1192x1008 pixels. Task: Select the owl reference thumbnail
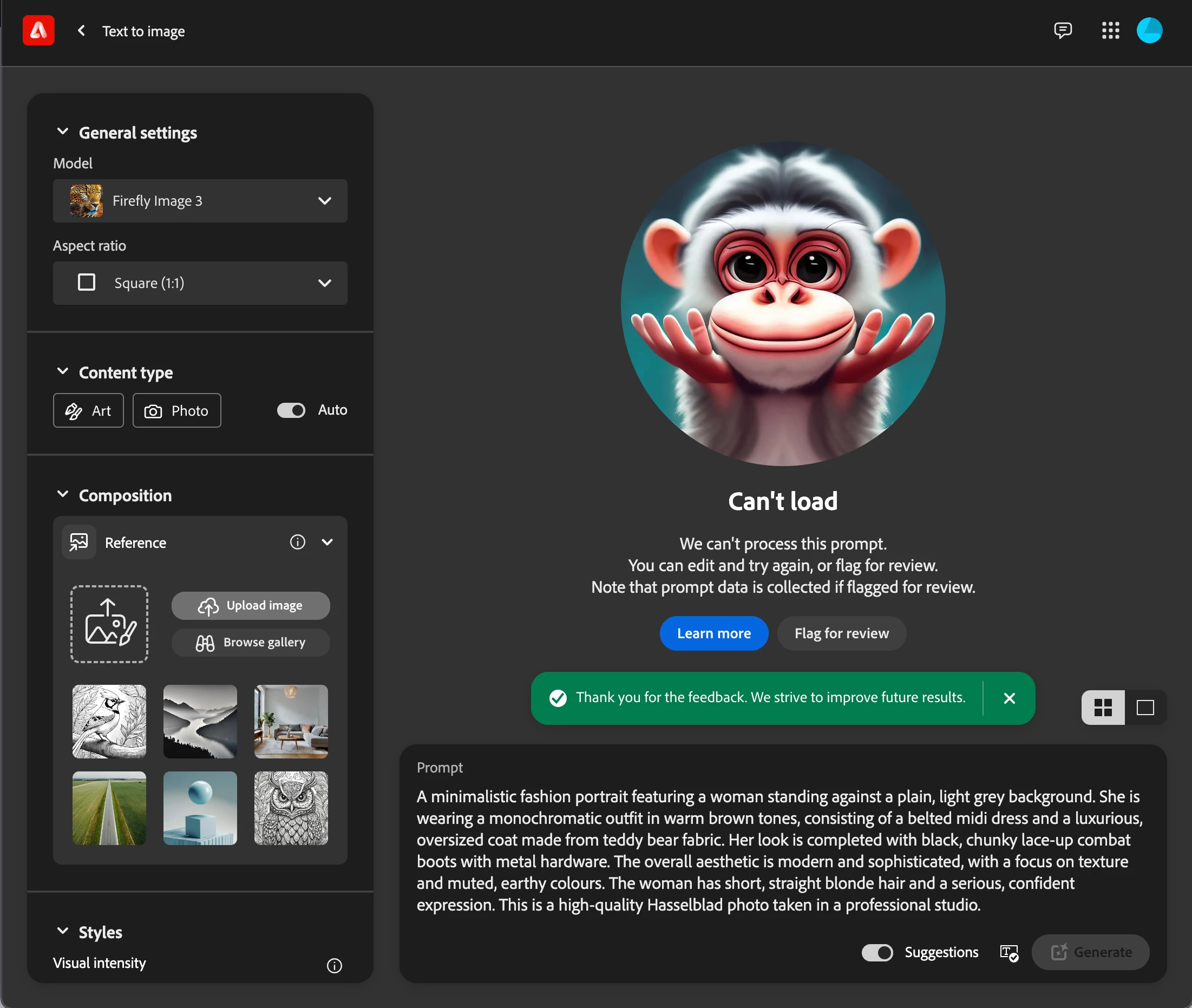(x=291, y=808)
